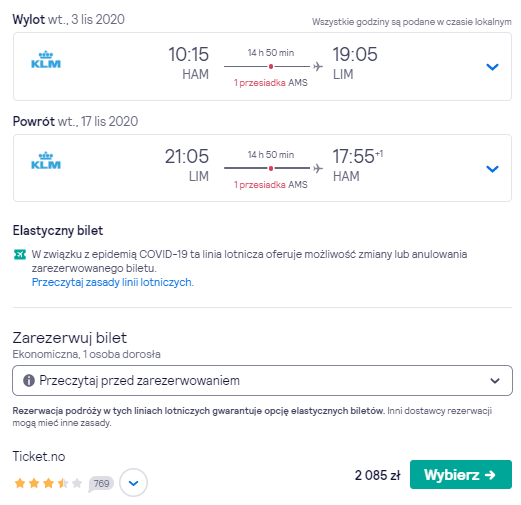Expand return LIM to HAM flight details

coord(492,169)
